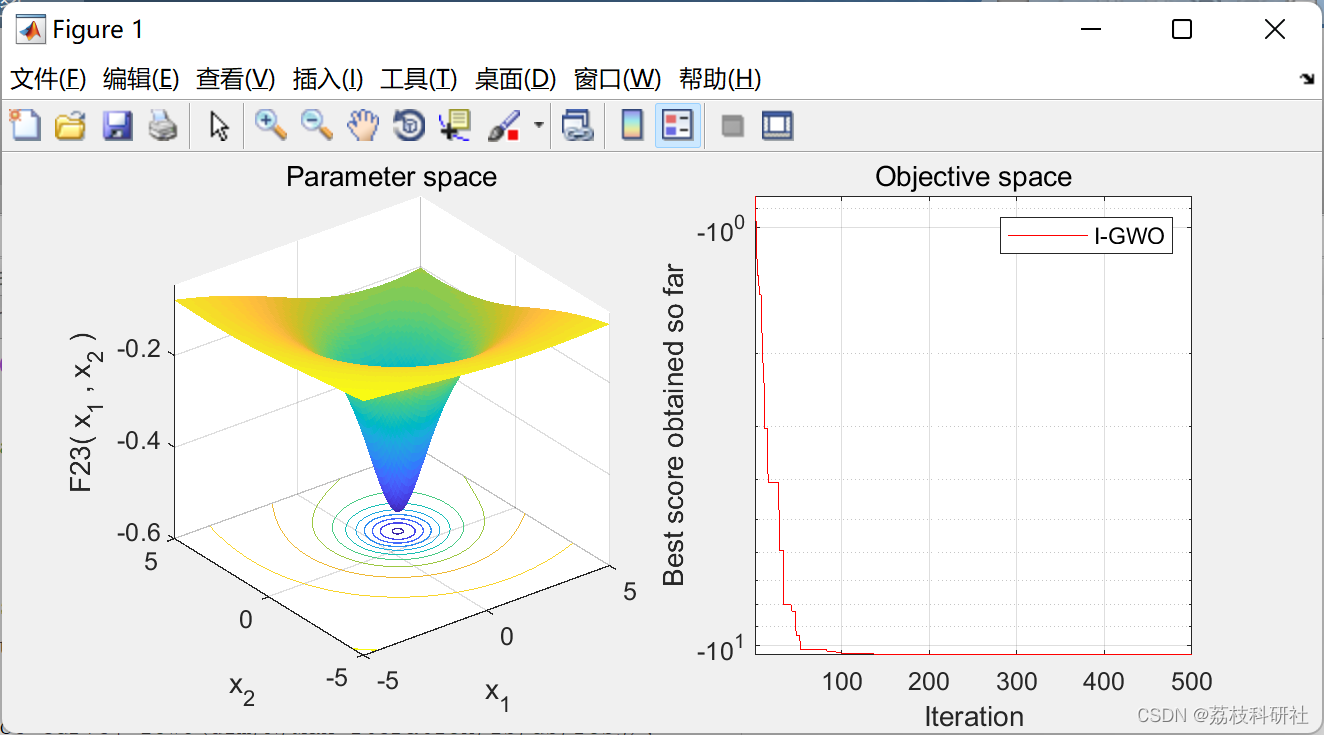Click the MATLAB logo in the title bar
The width and height of the screenshot is (1324, 735).
31,30
